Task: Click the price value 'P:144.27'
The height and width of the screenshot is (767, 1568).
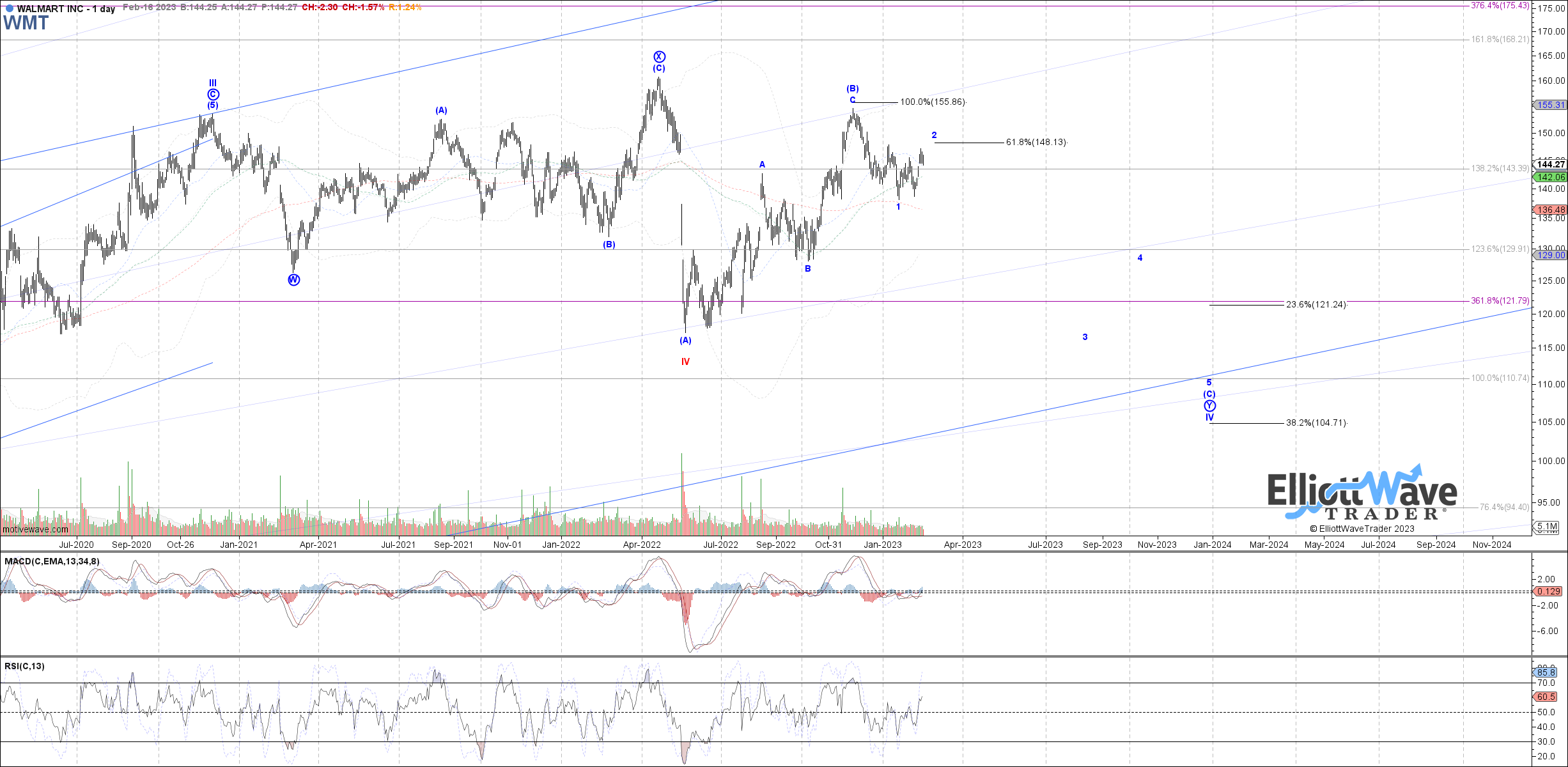Action: pyautogui.click(x=279, y=8)
